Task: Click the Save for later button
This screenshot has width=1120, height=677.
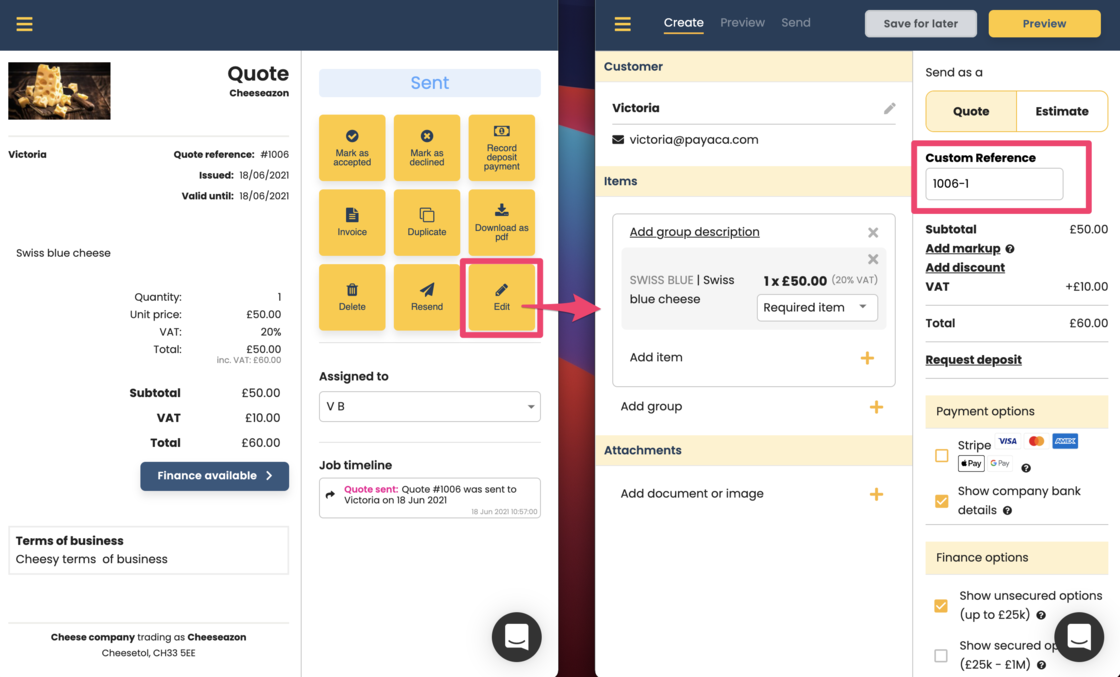Action: point(920,24)
